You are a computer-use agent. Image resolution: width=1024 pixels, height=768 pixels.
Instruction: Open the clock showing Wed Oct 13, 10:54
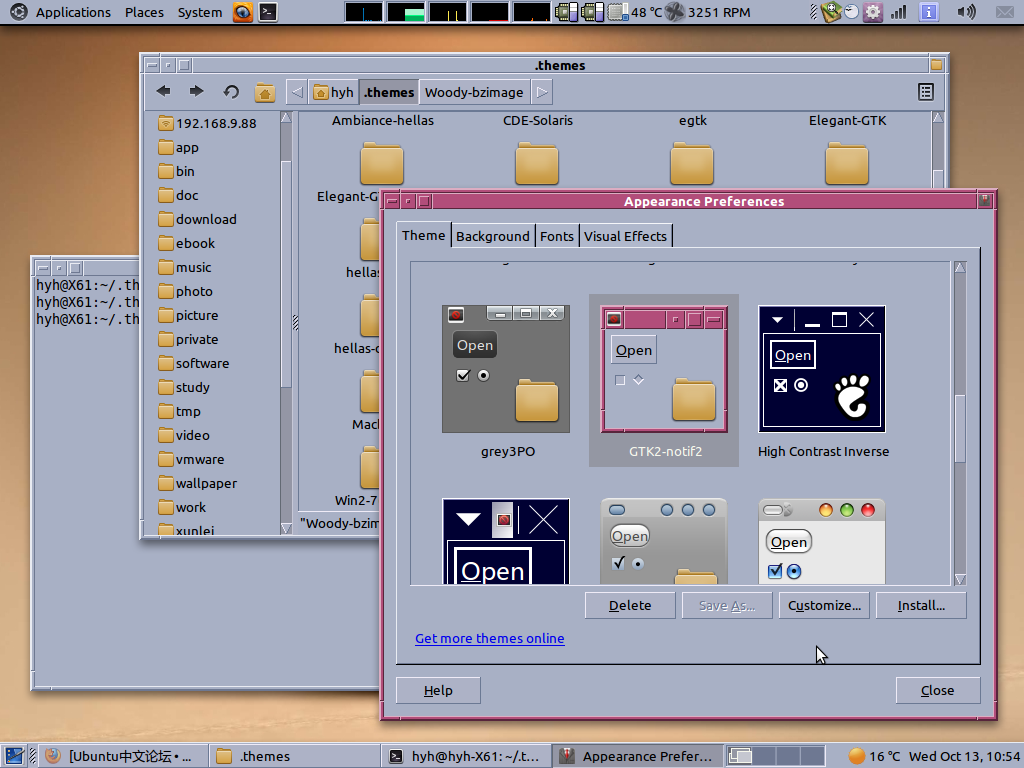coord(964,756)
